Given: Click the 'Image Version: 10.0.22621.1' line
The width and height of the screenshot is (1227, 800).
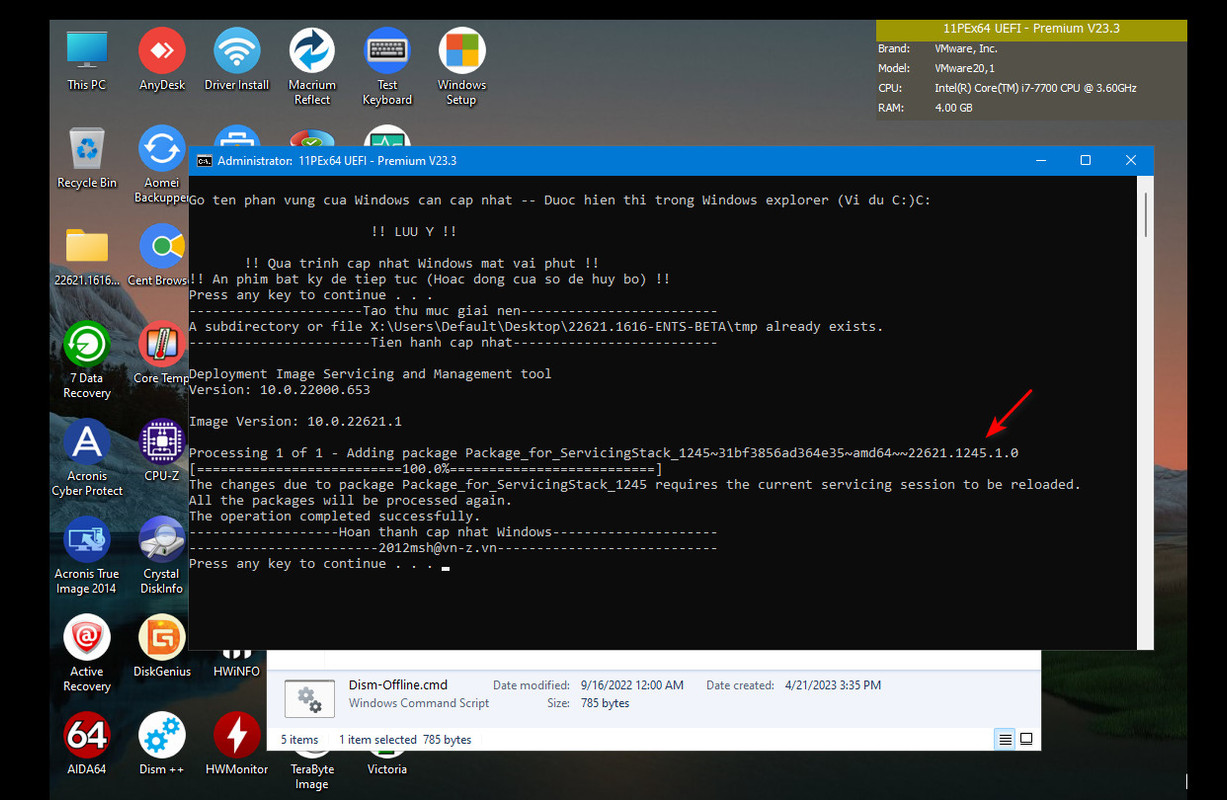Looking at the screenshot, I should 295,421.
